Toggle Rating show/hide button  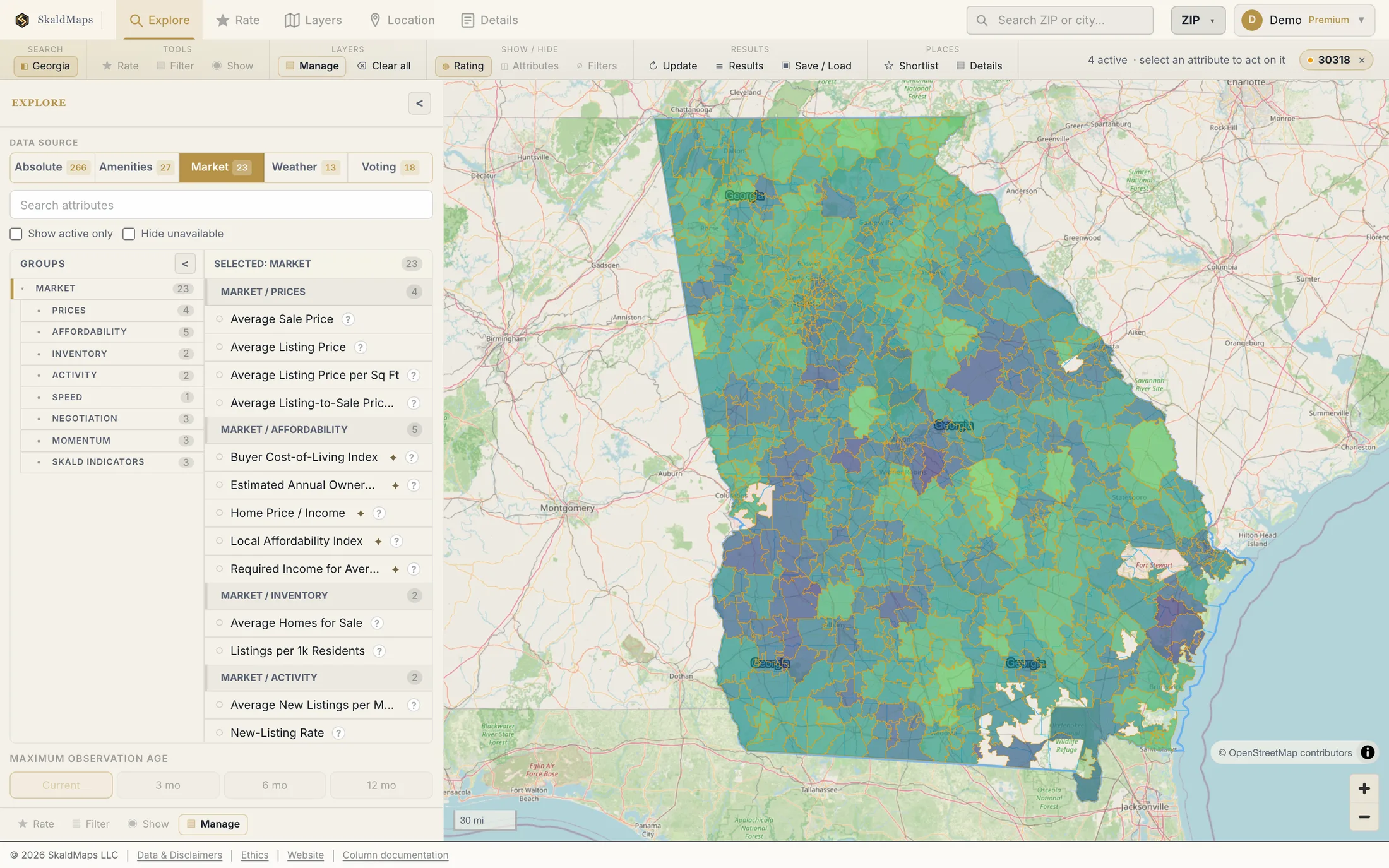coord(463,66)
